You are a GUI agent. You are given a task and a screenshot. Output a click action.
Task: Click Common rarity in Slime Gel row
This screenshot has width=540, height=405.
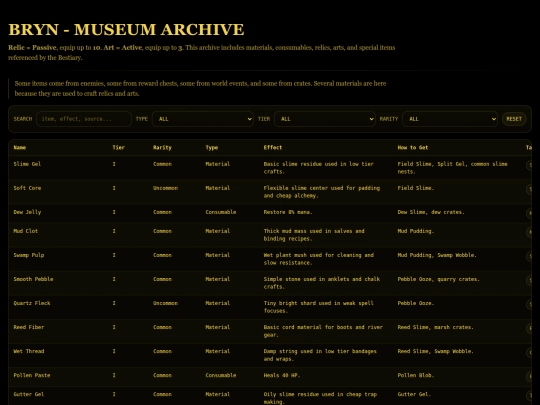[x=162, y=164]
